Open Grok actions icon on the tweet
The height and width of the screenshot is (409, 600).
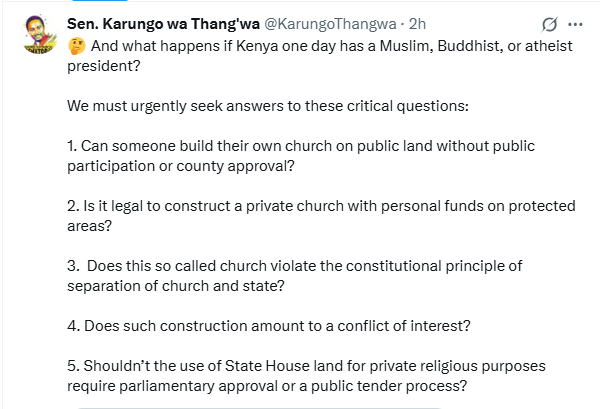click(547, 23)
